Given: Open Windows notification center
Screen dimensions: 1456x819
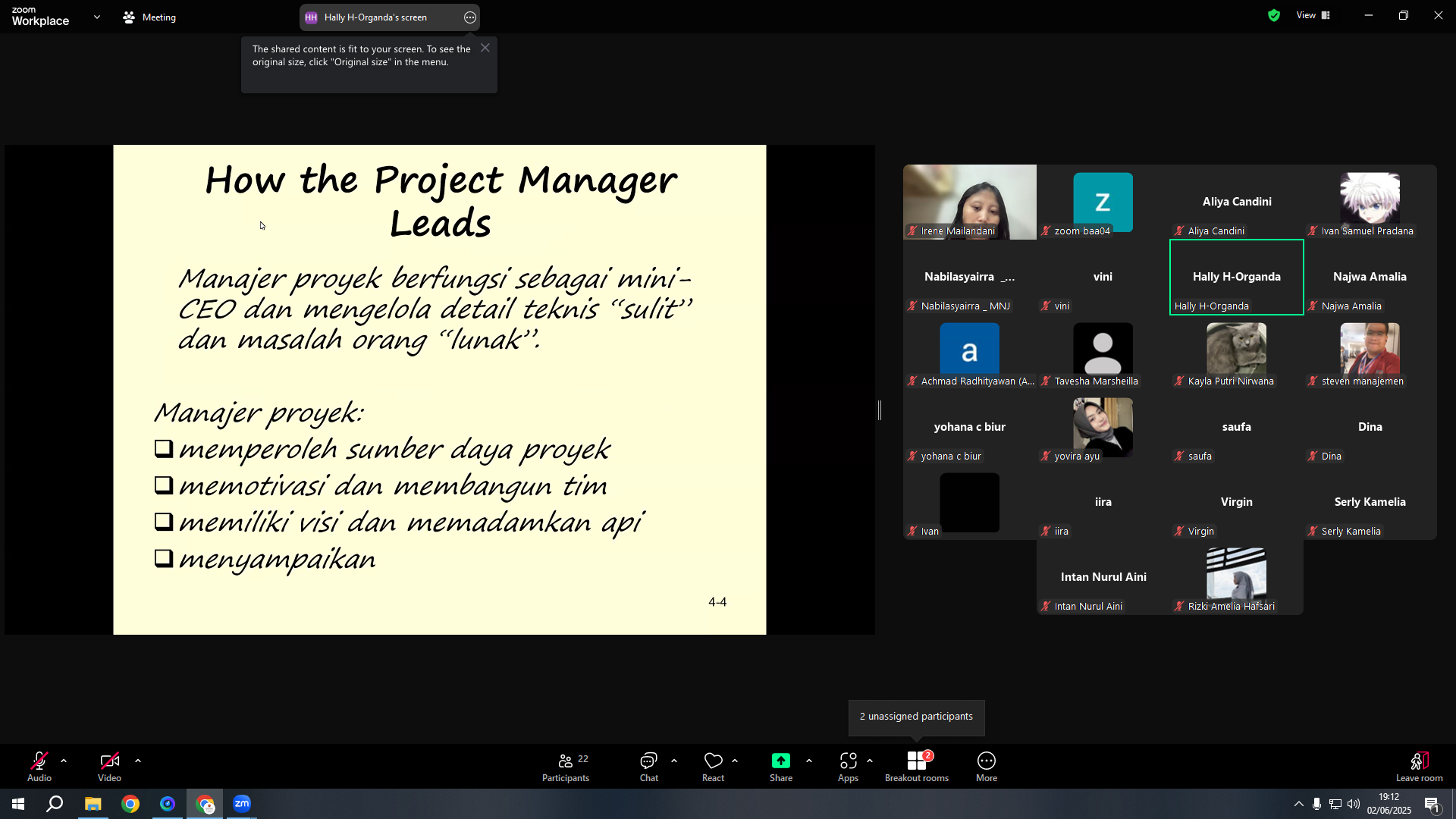Looking at the screenshot, I should coord(1432,804).
